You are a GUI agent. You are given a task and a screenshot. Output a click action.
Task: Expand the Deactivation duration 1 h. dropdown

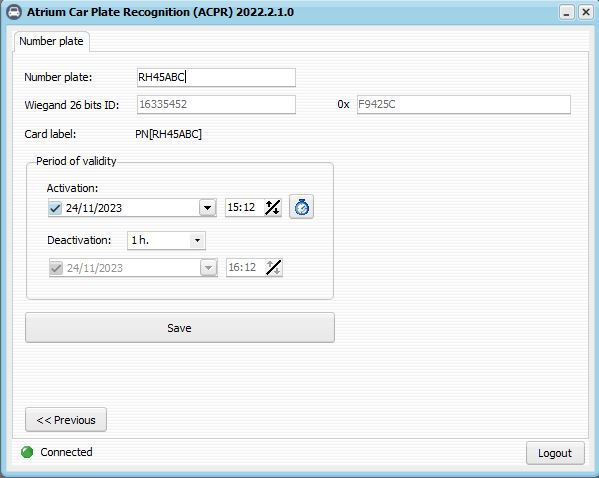[x=197, y=241]
